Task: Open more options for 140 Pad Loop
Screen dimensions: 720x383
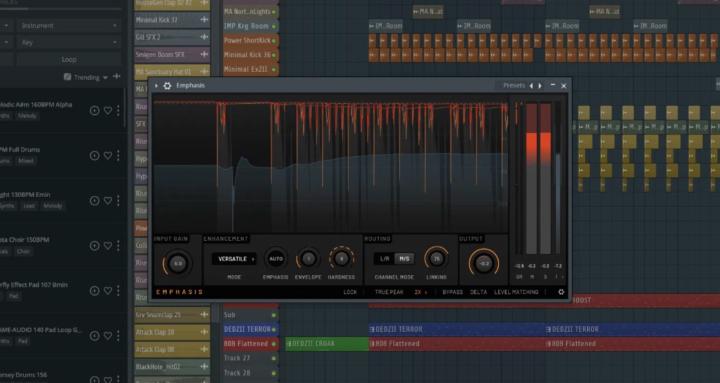Action: tap(118, 336)
